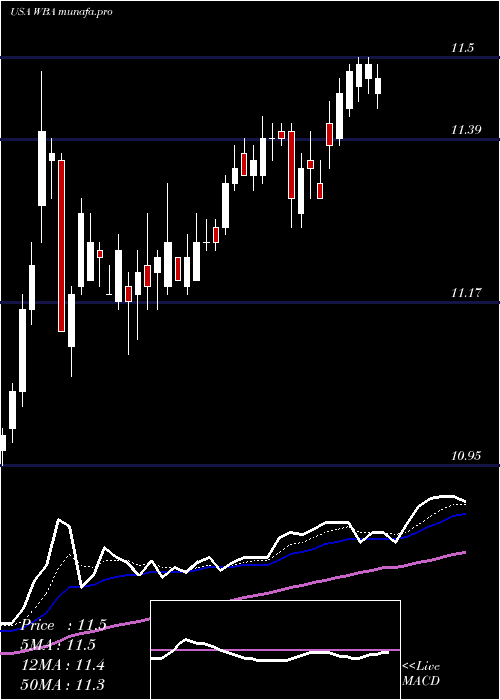
Task: Click the 'USA WBA munafa.pro' chart title
Action: coord(61,12)
